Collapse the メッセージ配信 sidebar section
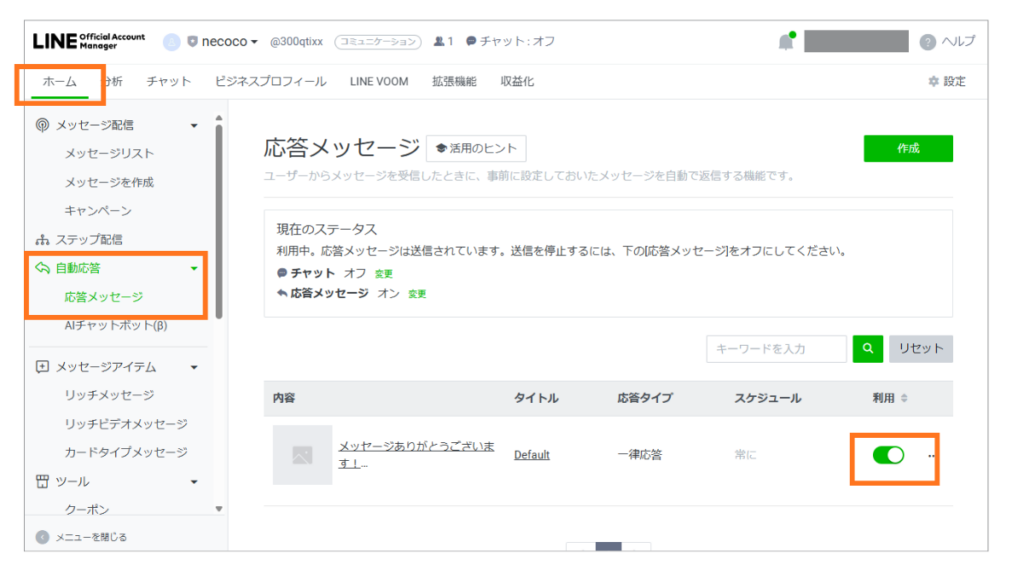 click(x=194, y=125)
